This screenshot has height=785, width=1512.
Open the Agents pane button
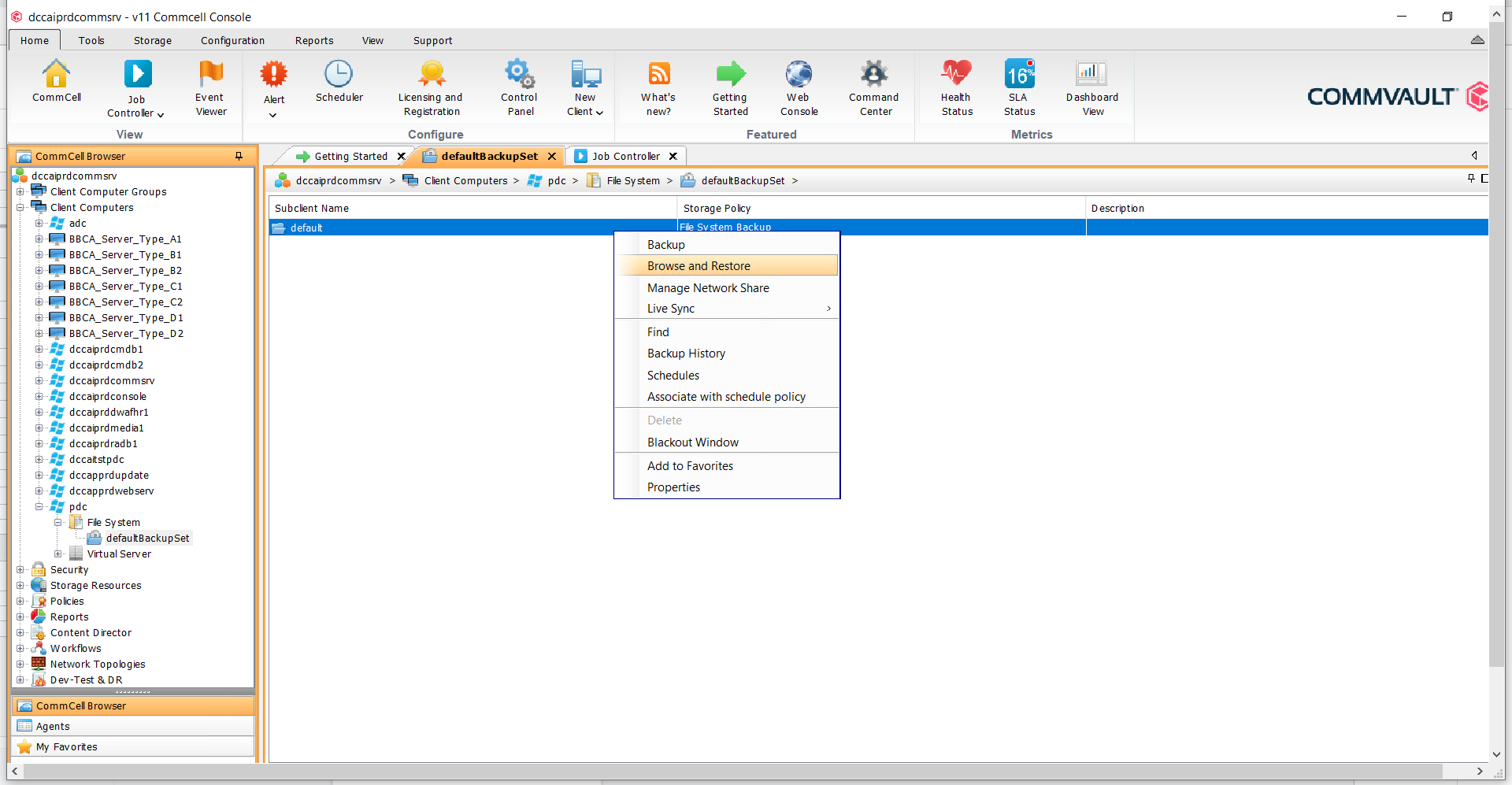(x=133, y=726)
